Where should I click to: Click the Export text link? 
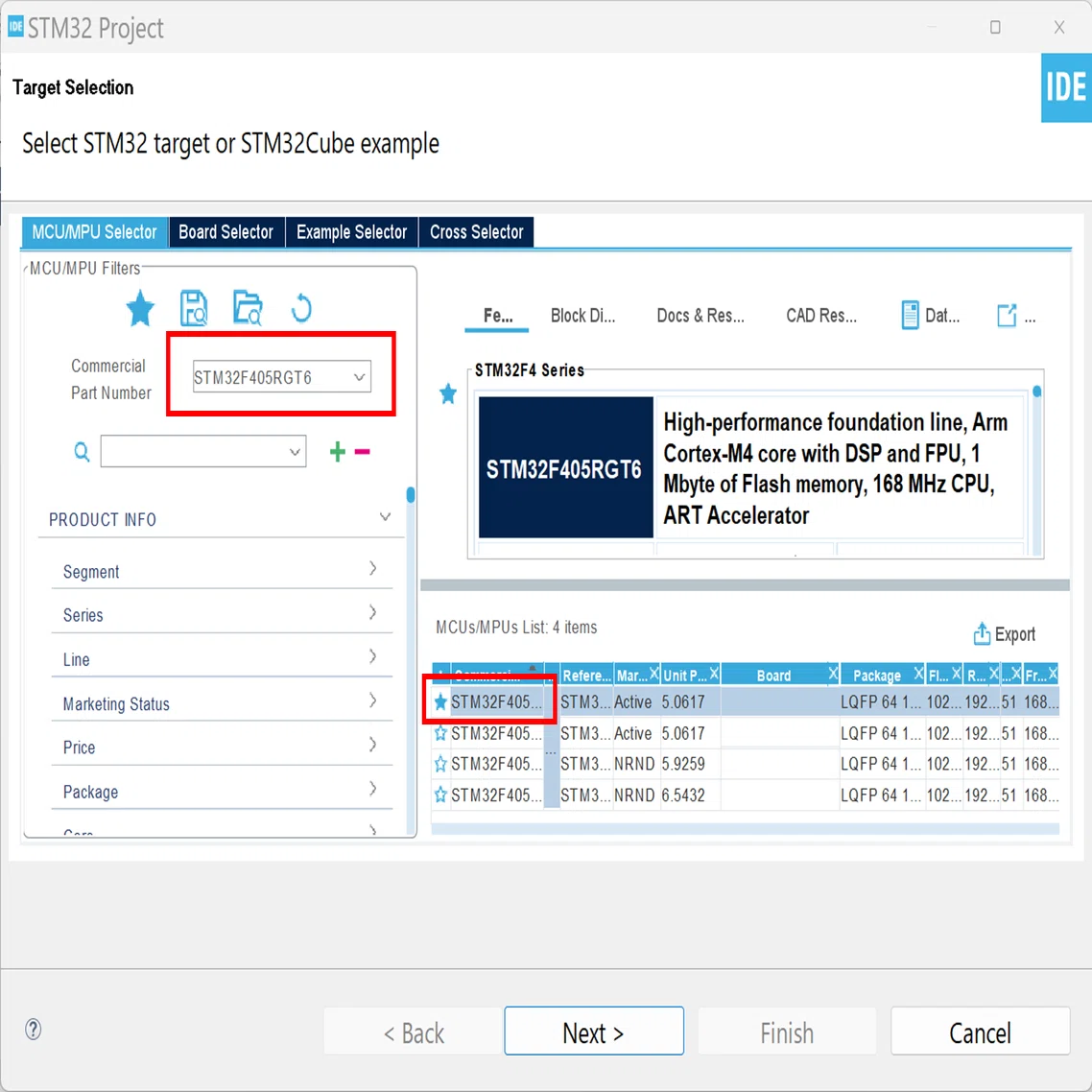click(1014, 633)
